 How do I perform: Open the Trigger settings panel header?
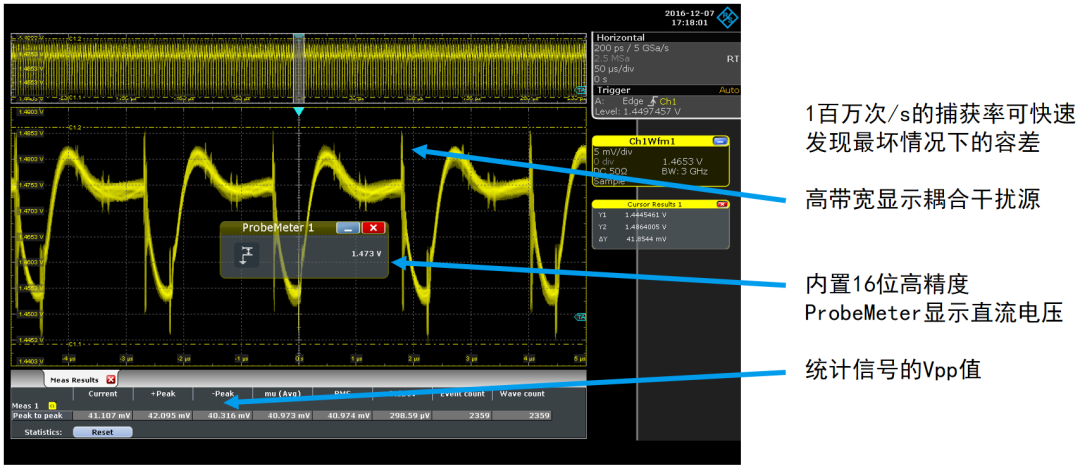667,90
